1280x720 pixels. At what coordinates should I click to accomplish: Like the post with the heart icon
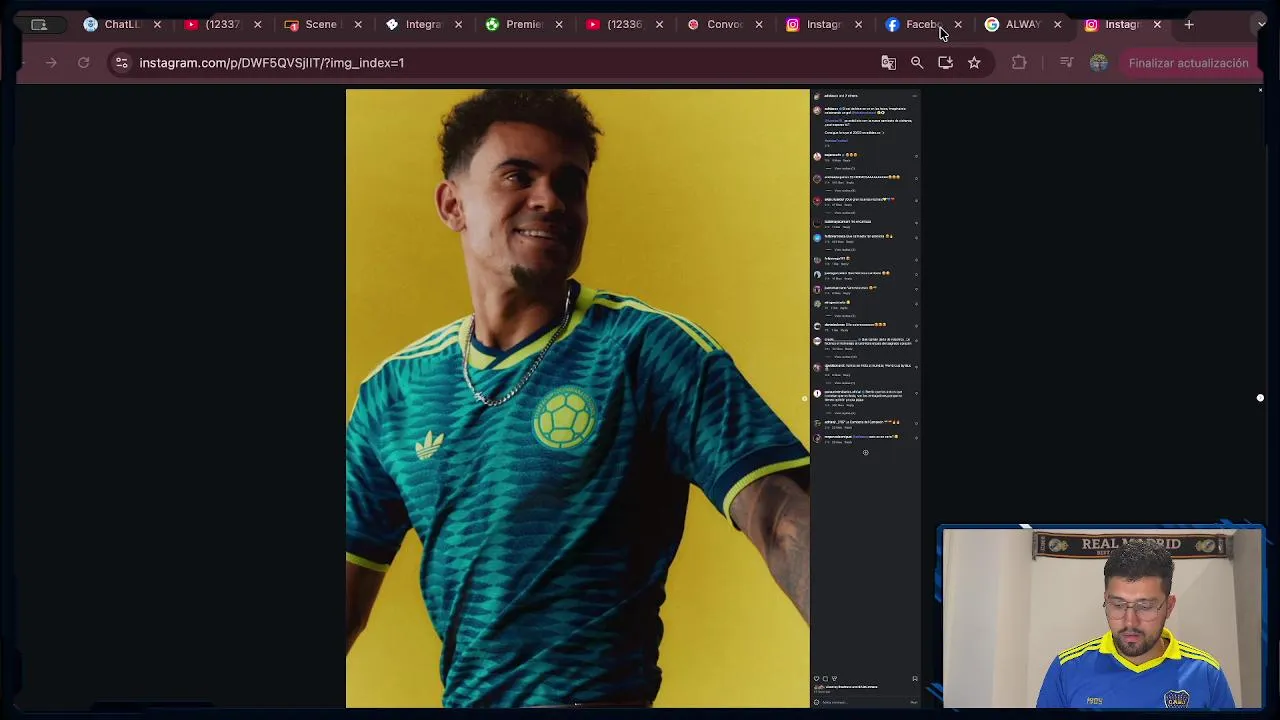coord(816,679)
